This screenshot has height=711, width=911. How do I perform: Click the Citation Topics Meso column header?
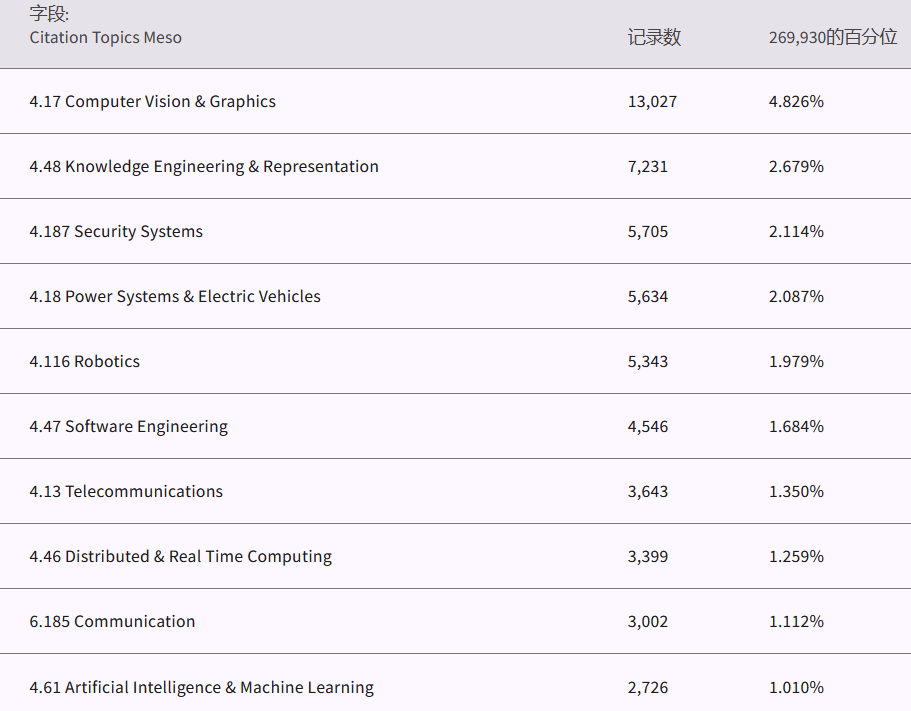(x=105, y=37)
